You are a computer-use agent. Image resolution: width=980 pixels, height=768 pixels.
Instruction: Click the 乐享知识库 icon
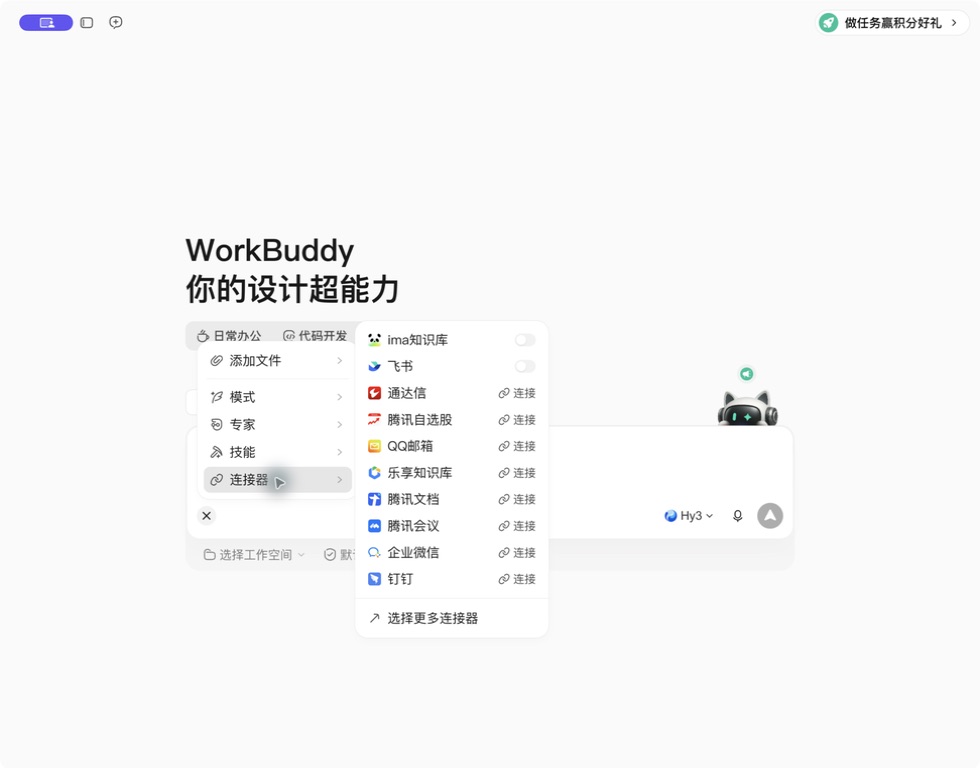pyautogui.click(x=374, y=472)
